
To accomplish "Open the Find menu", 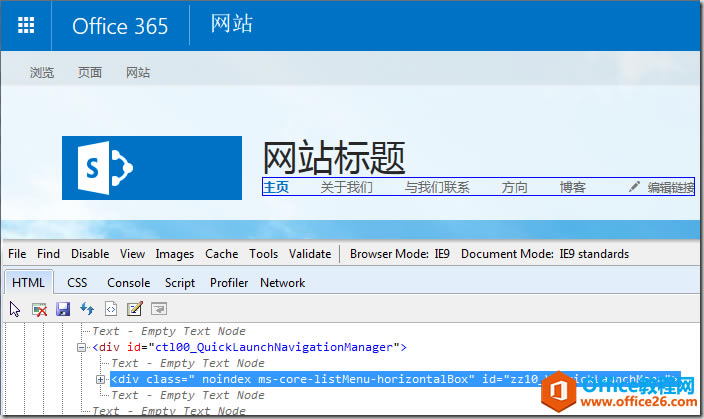I will tap(48, 254).
